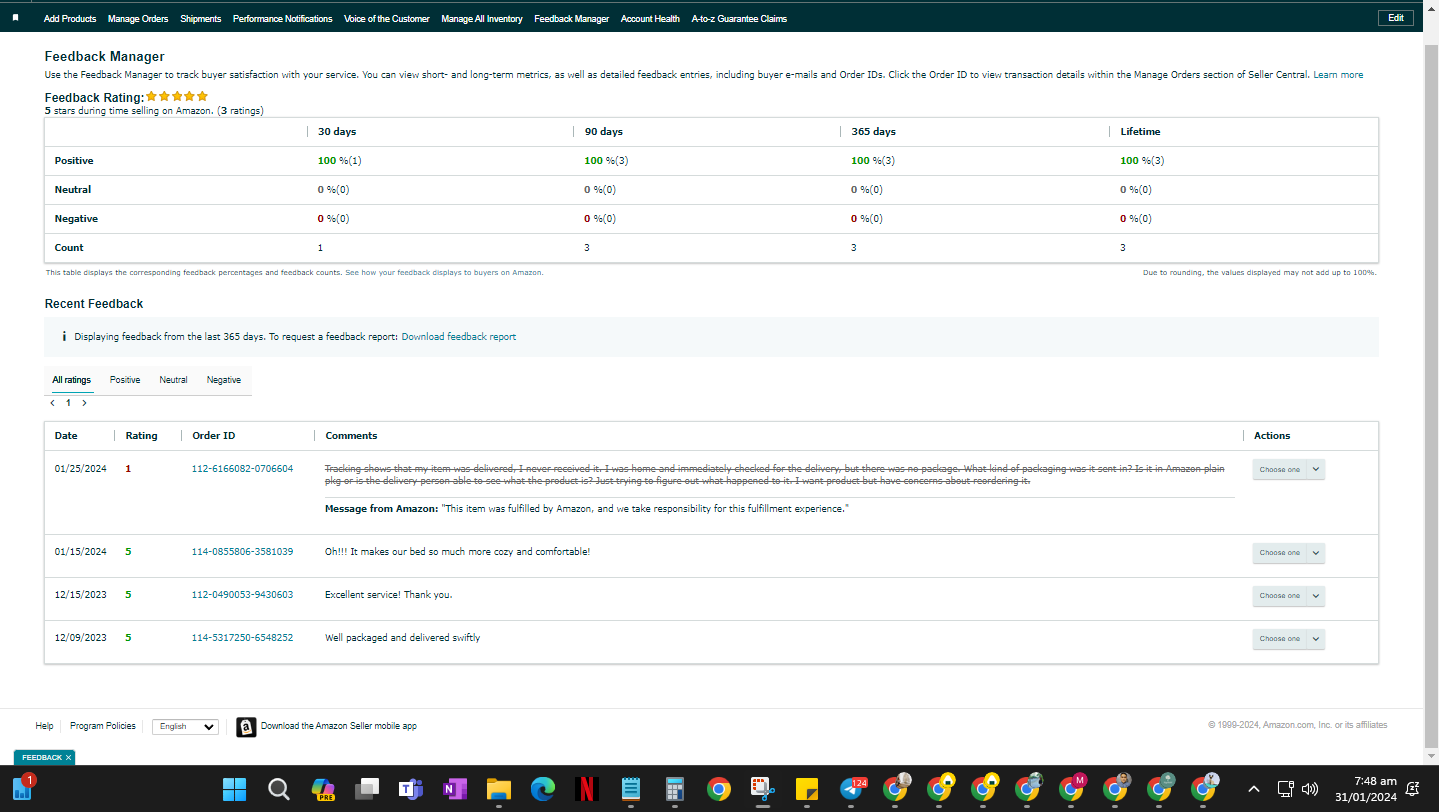Switch to the Neutral feedback tab

pyautogui.click(x=174, y=380)
